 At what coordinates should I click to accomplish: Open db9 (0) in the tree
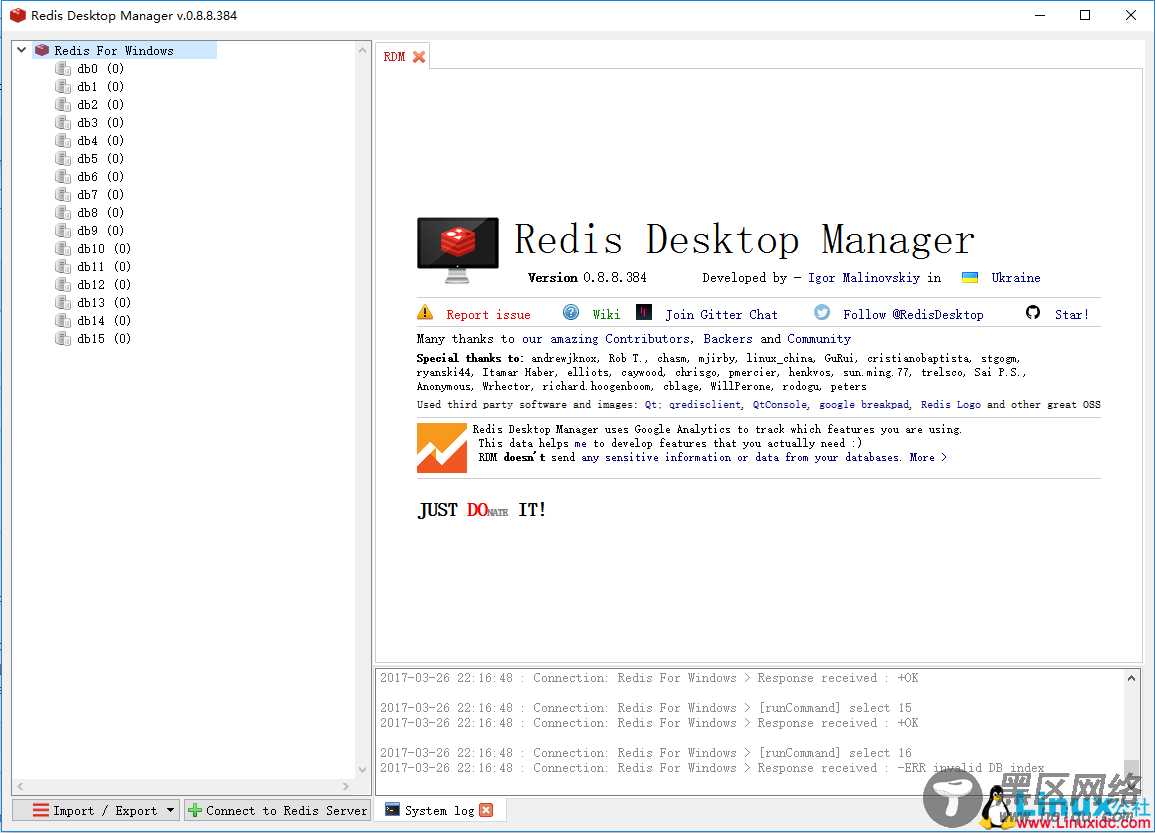tap(100, 231)
